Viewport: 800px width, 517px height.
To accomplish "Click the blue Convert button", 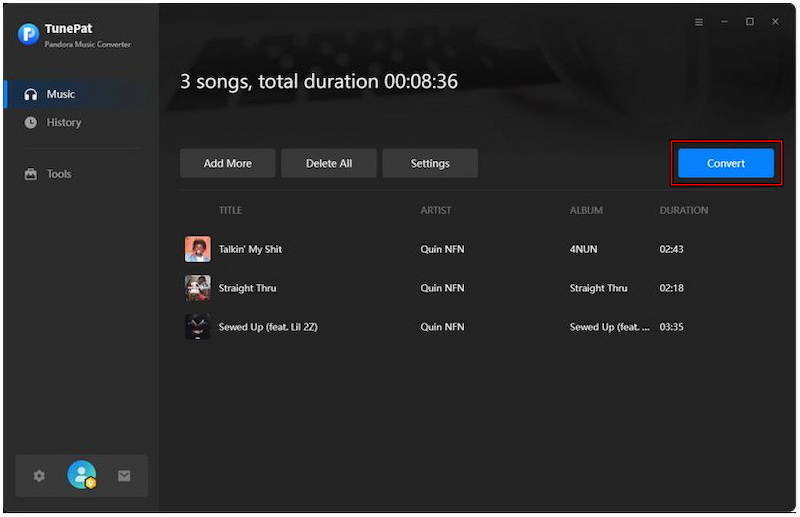I will (726, 163).
